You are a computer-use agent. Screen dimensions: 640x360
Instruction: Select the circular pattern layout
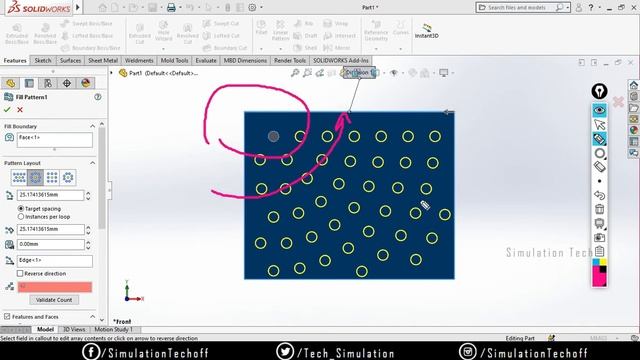pyautogui.click(x=36, y=178)
